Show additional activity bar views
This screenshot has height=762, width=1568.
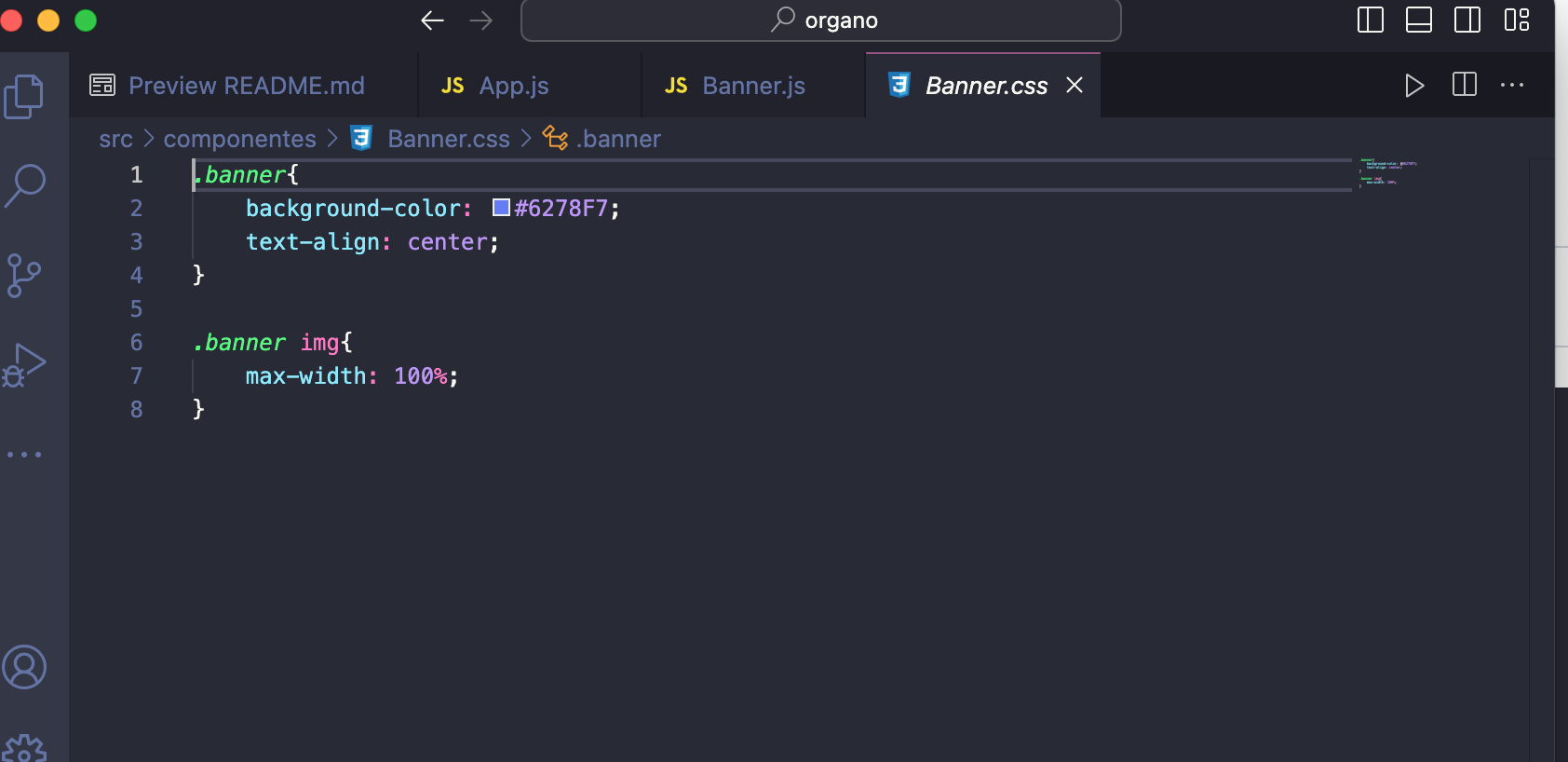pyautogui.click(x=24, y=455)
